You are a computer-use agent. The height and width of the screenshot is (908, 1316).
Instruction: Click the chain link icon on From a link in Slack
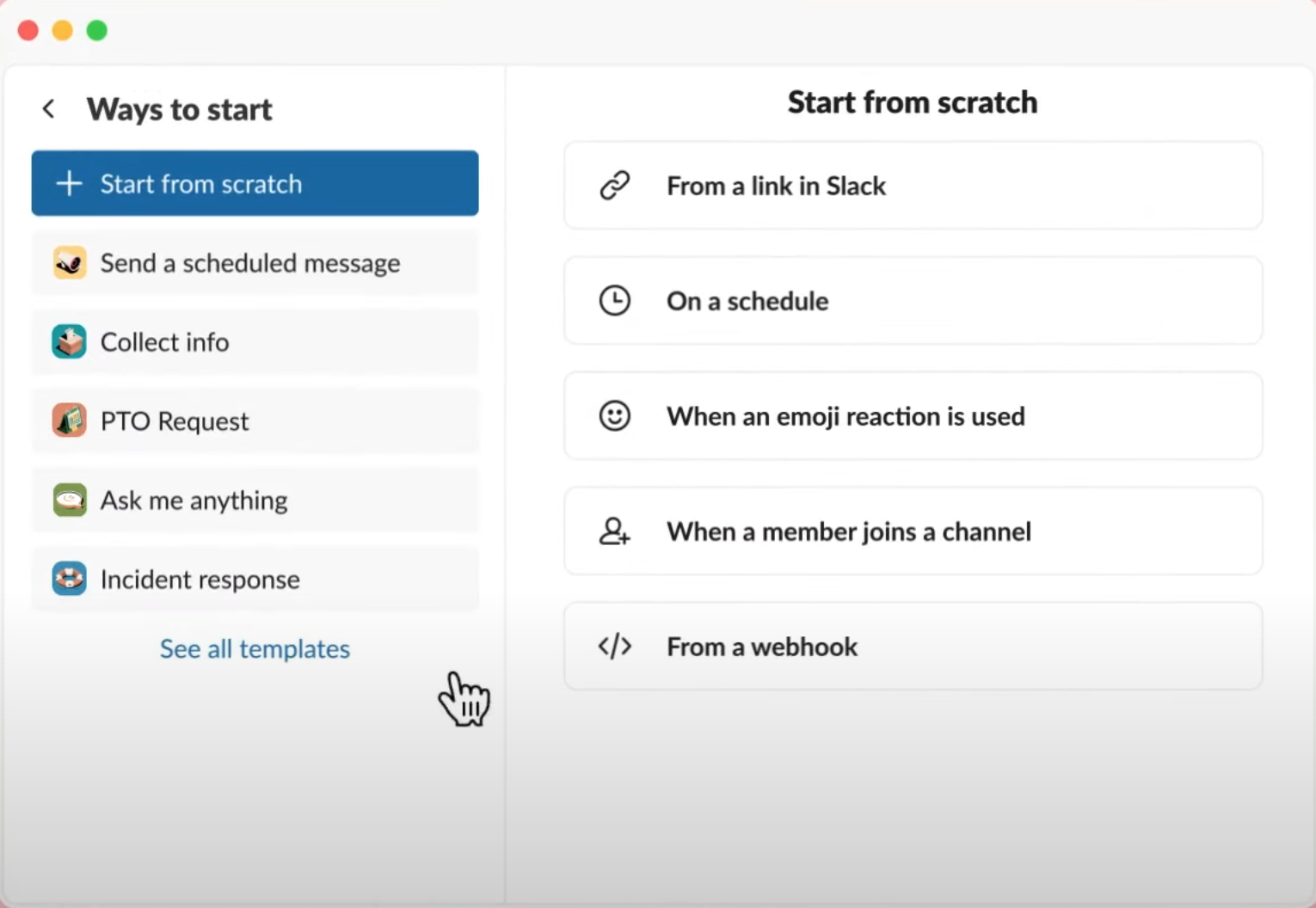pyautogui.click(x=614, y=185)
